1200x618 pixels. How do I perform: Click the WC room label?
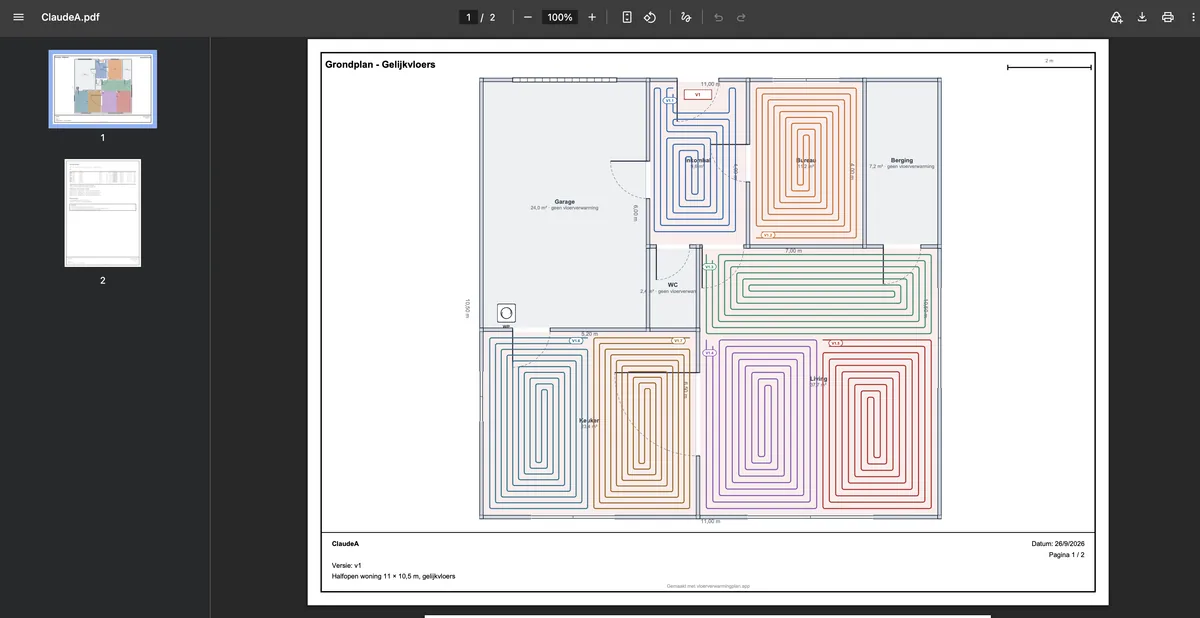pyautogui.click(x=673, y=285)
